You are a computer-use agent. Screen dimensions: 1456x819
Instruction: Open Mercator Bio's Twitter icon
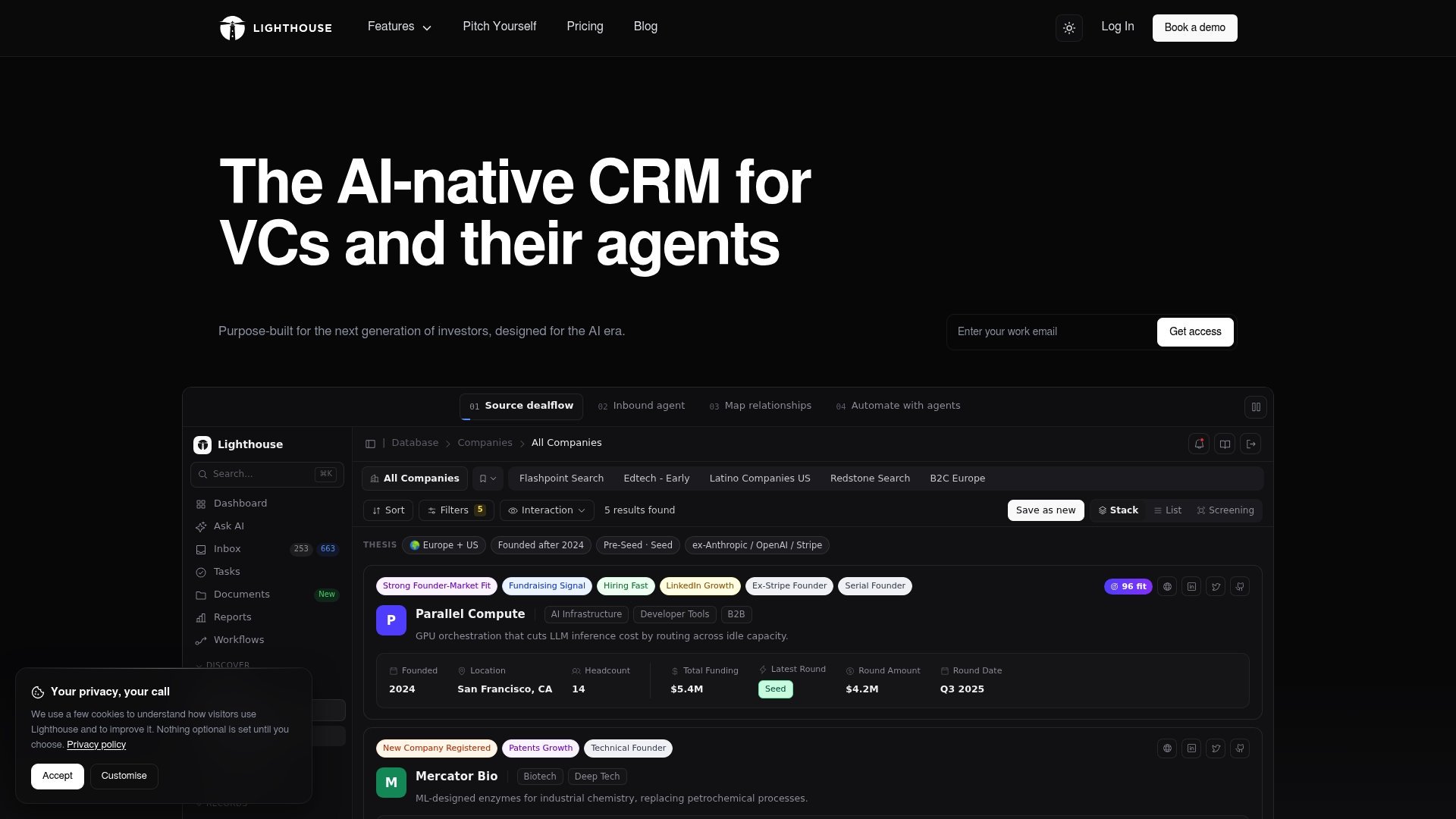pos(1216,748)
